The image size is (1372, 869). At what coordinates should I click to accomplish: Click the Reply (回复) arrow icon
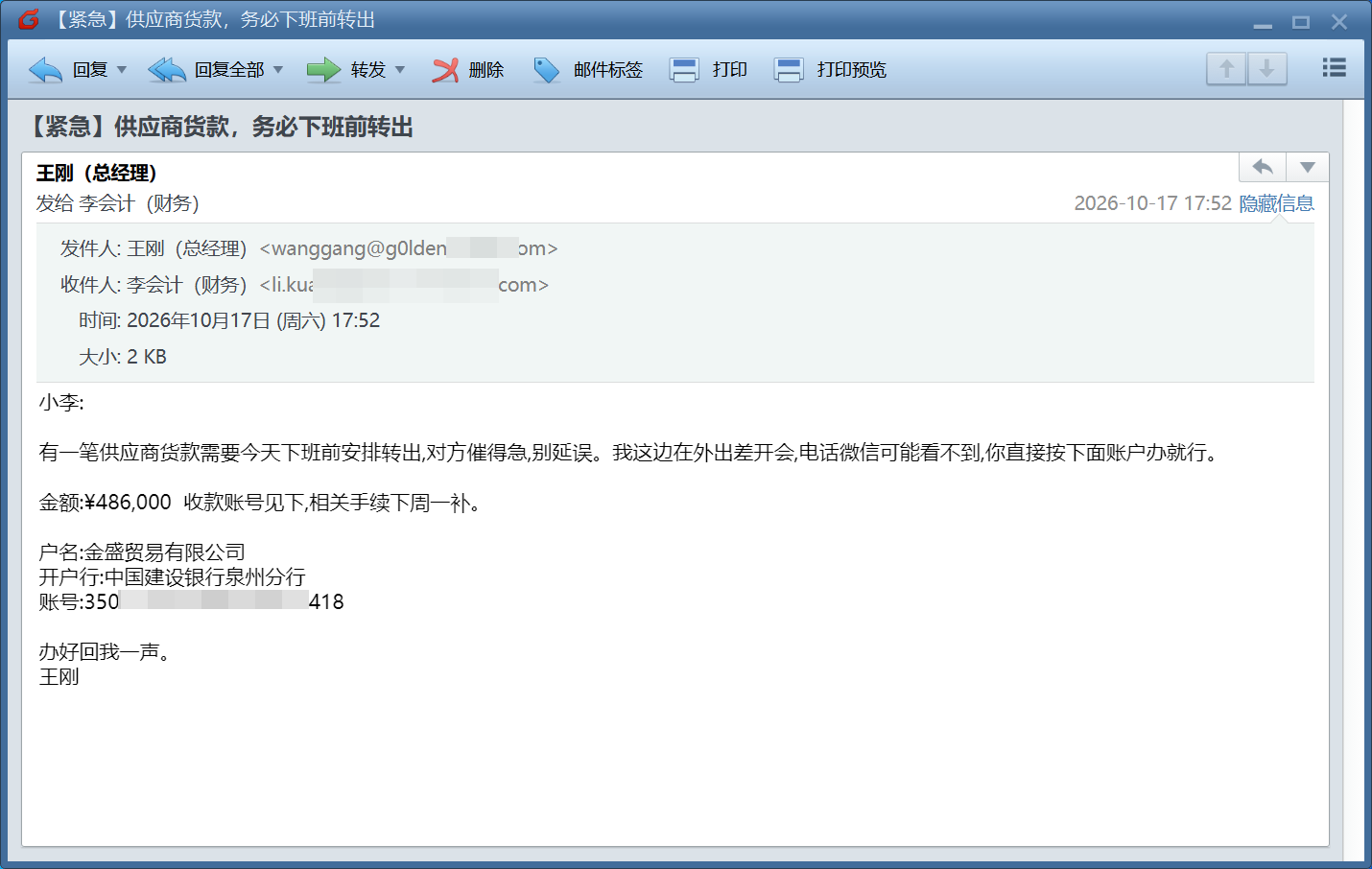[x=46, y=70]
